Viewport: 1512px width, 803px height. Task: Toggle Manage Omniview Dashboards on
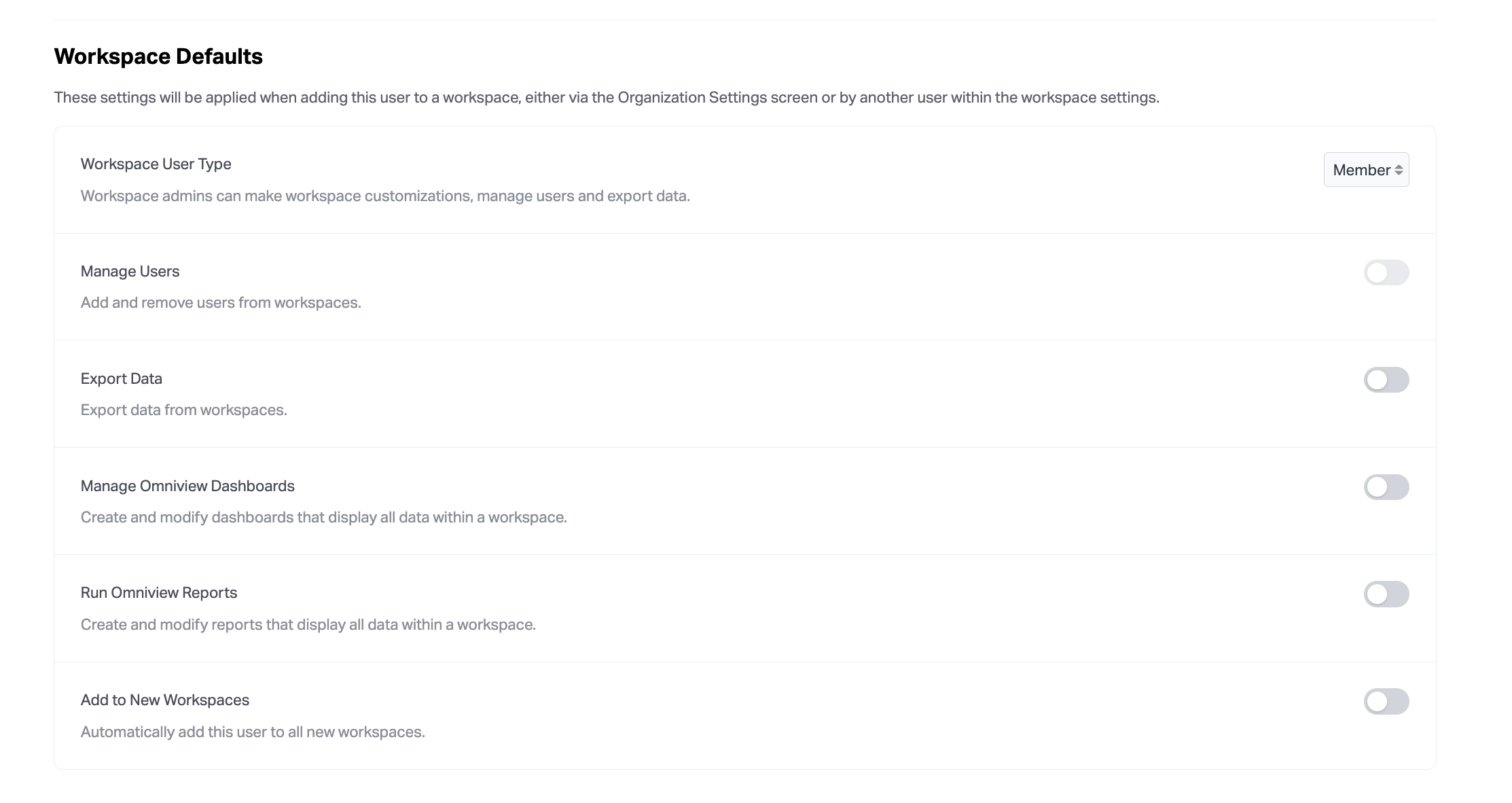[x=1386, y=487]
